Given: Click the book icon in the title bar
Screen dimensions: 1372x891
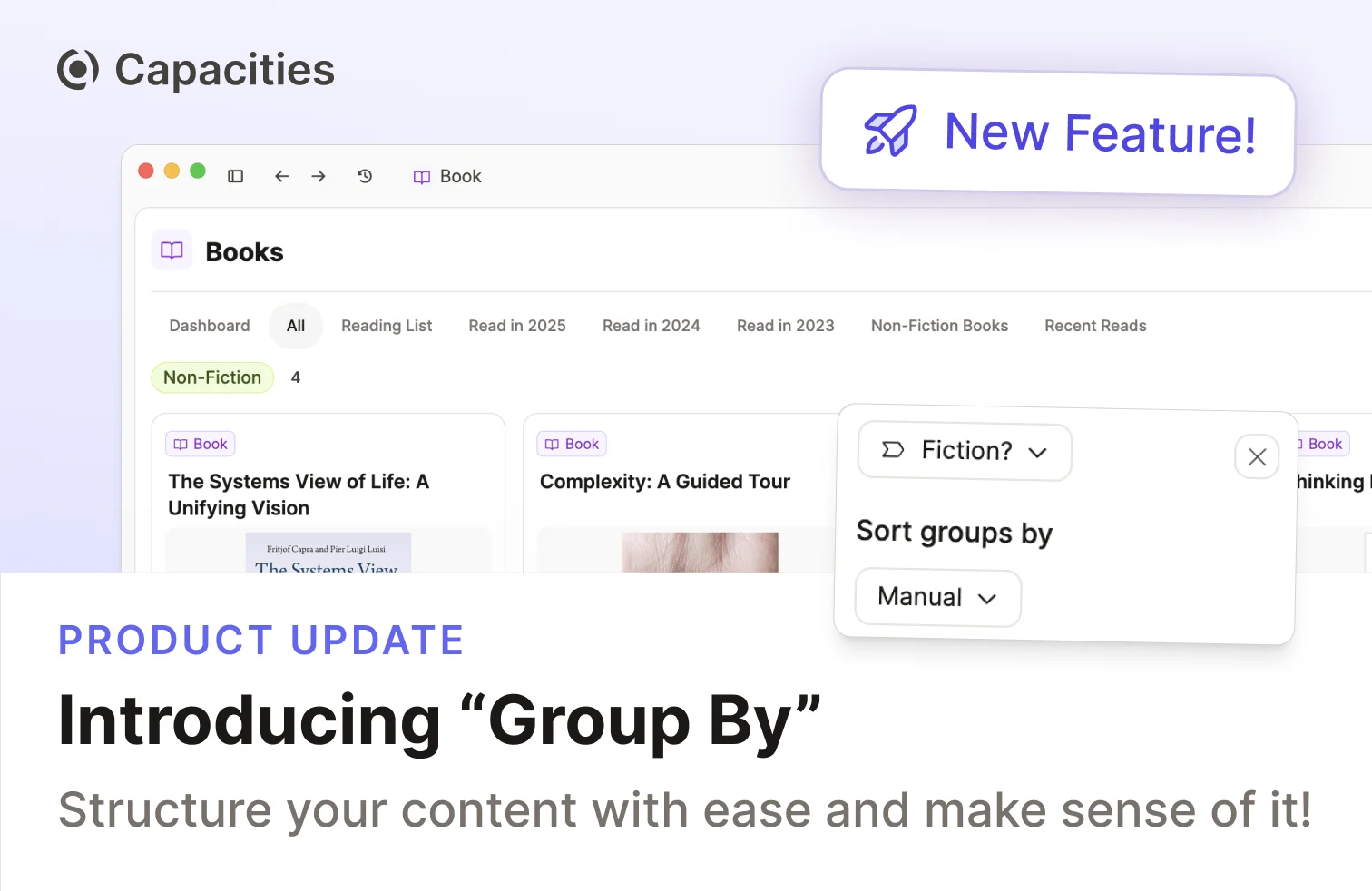Looking at the screenshot, I should 422,177.
